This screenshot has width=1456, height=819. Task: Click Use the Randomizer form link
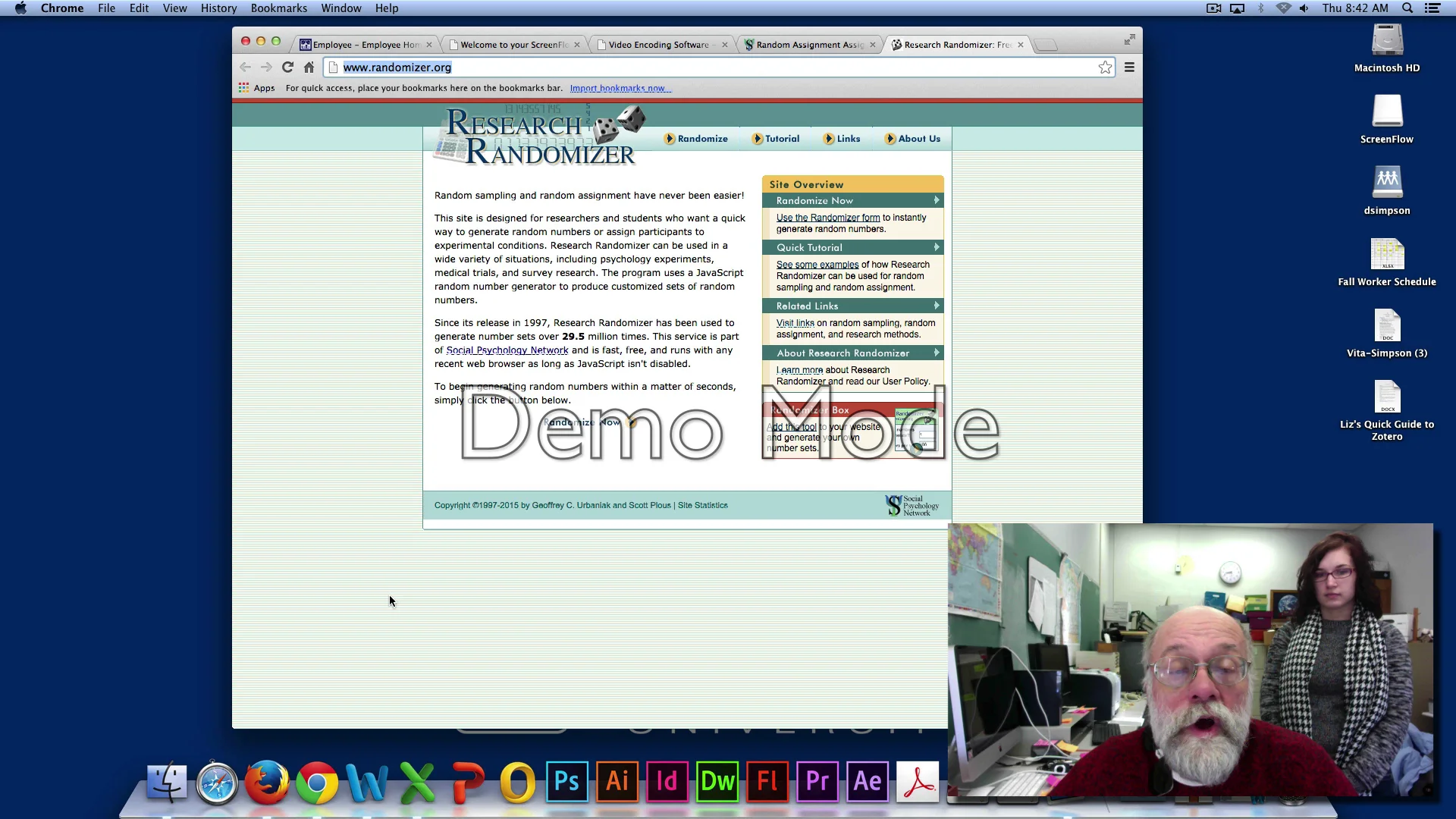coord(828,218)
